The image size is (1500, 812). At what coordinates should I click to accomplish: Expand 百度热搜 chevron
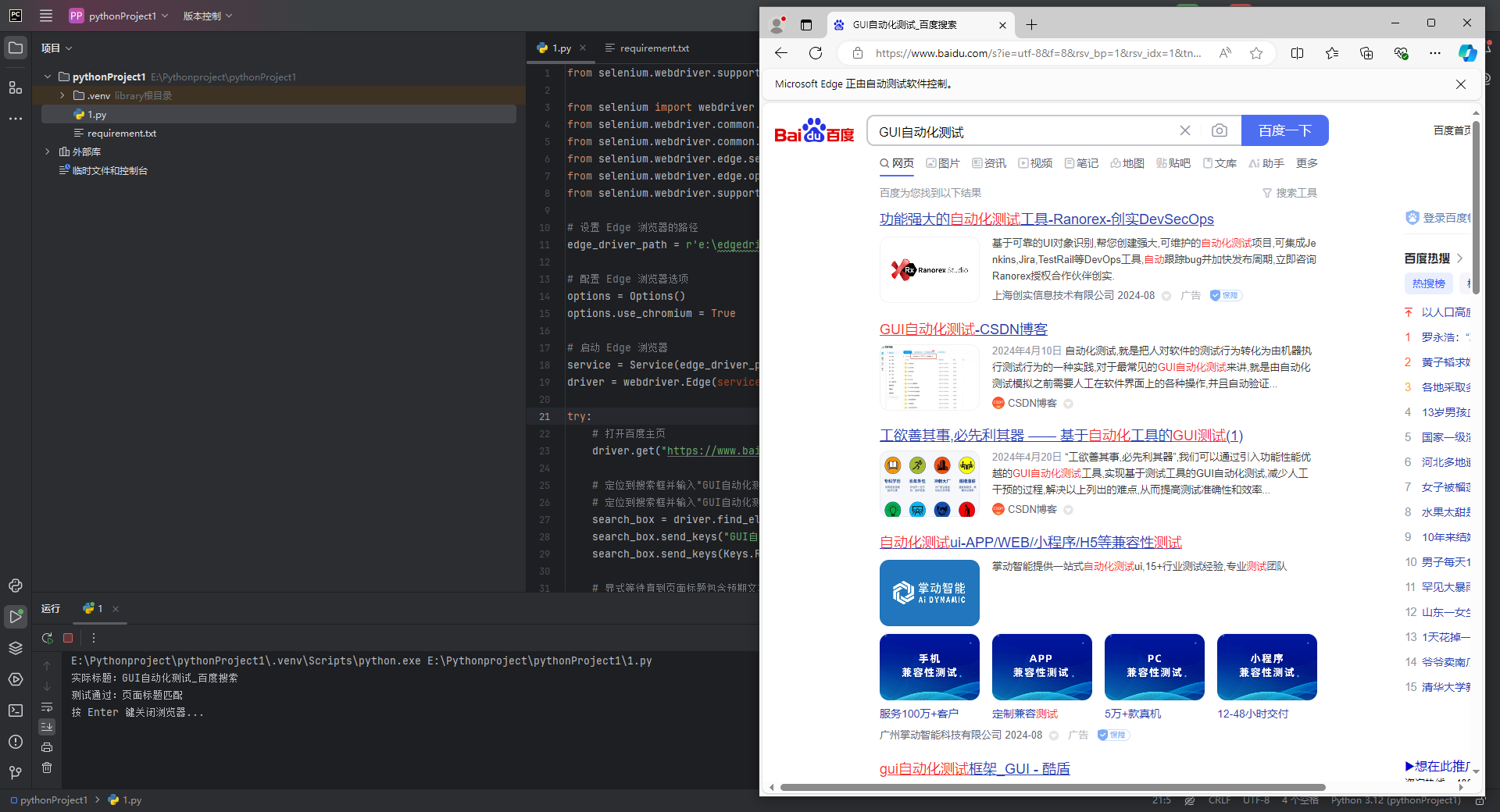pyautogui.click(x=1459, y=258)
